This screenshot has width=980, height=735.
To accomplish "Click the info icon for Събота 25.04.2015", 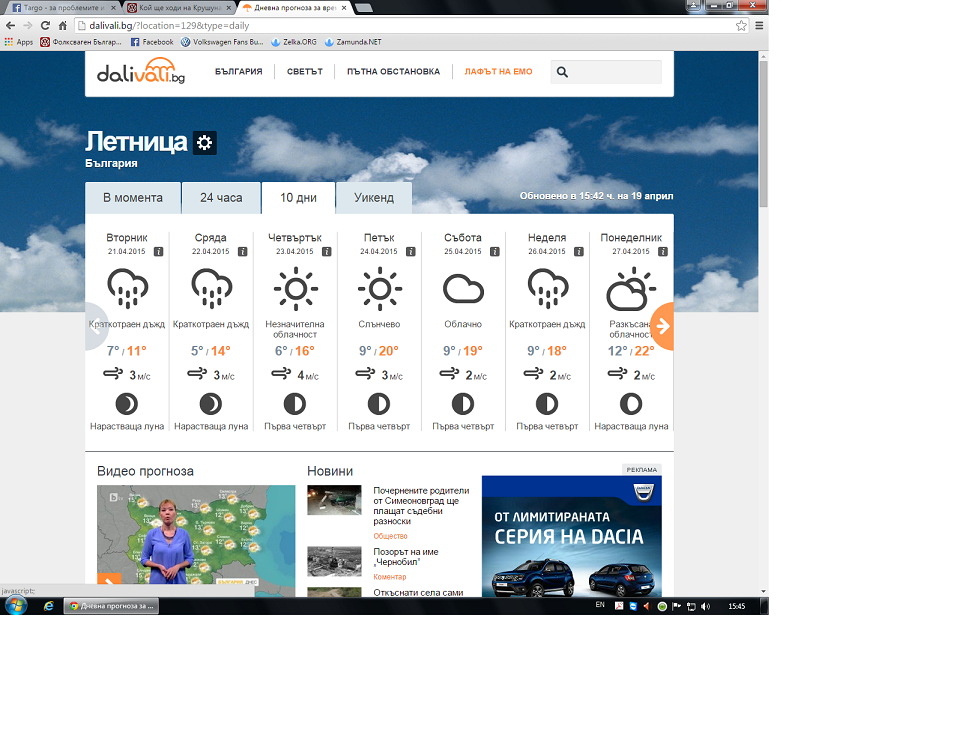I will (494, 251).
